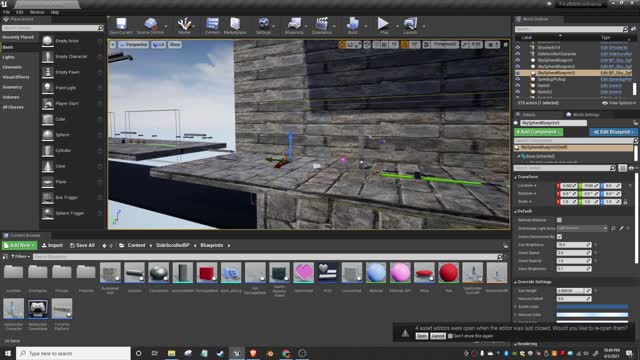This screenshot has width=640, height=360.
Task: Toggle the Horizon Color override checkbox
Action: (x=516, y=315)
